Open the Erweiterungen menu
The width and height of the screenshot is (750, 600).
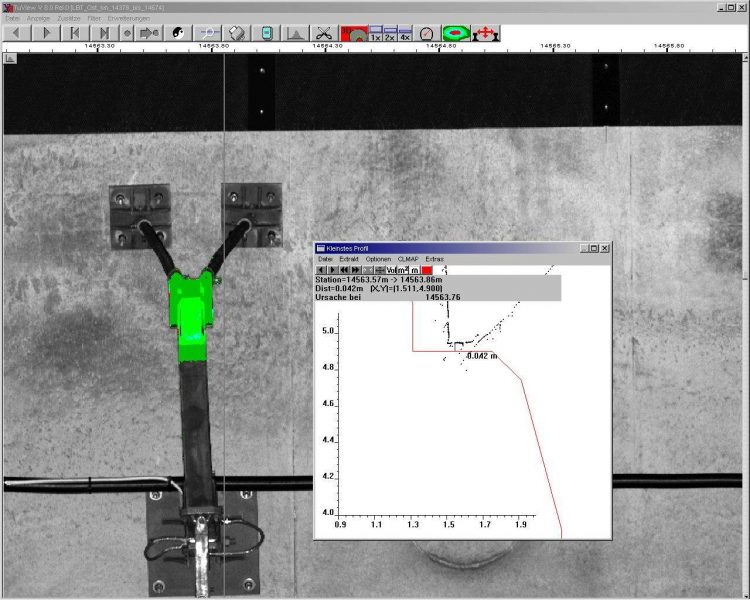pyautogui.click(x=128, y=18)
